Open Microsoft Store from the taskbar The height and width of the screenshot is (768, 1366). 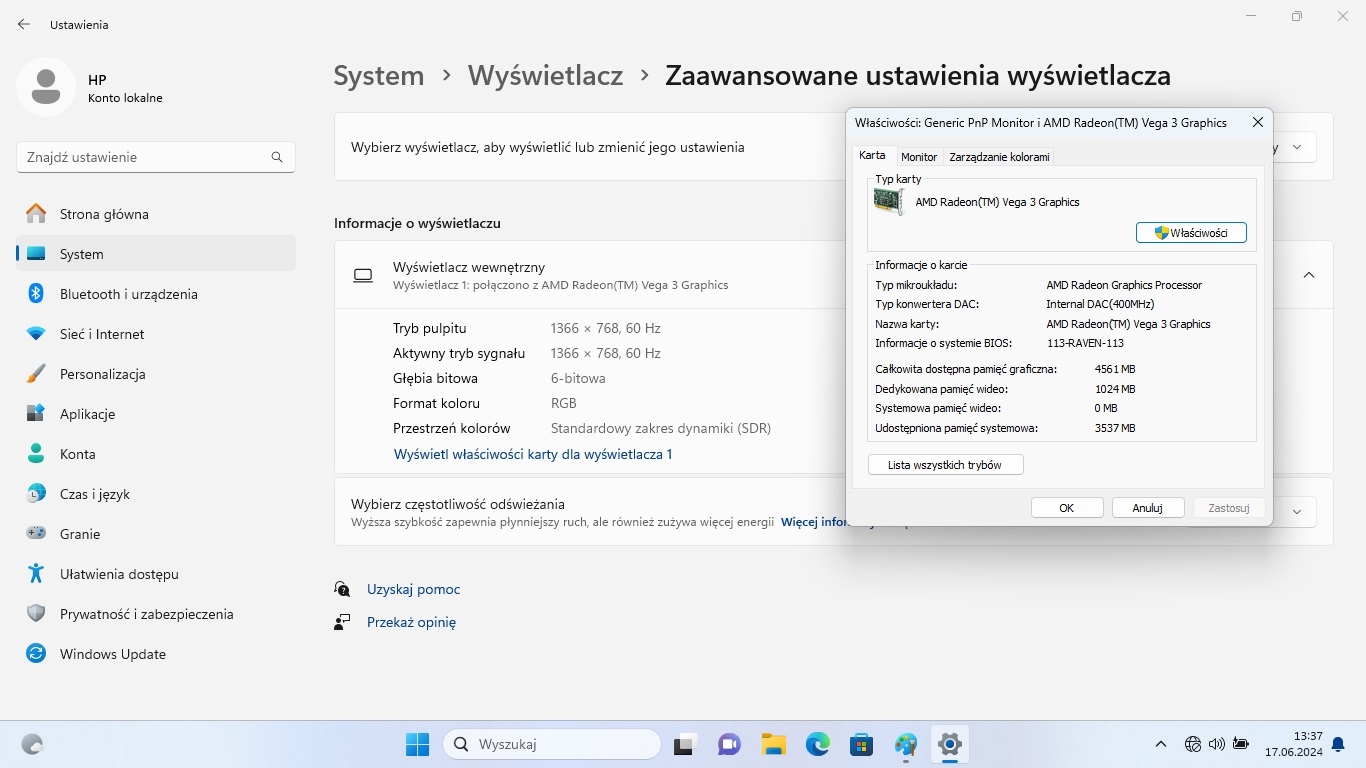click(x=861, y=744)
